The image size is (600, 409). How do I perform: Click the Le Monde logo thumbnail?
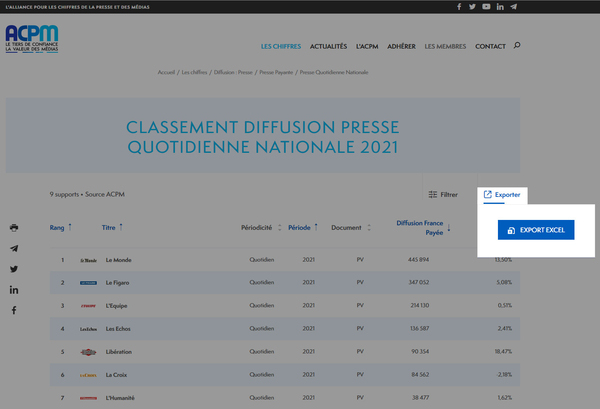[88, 260]
